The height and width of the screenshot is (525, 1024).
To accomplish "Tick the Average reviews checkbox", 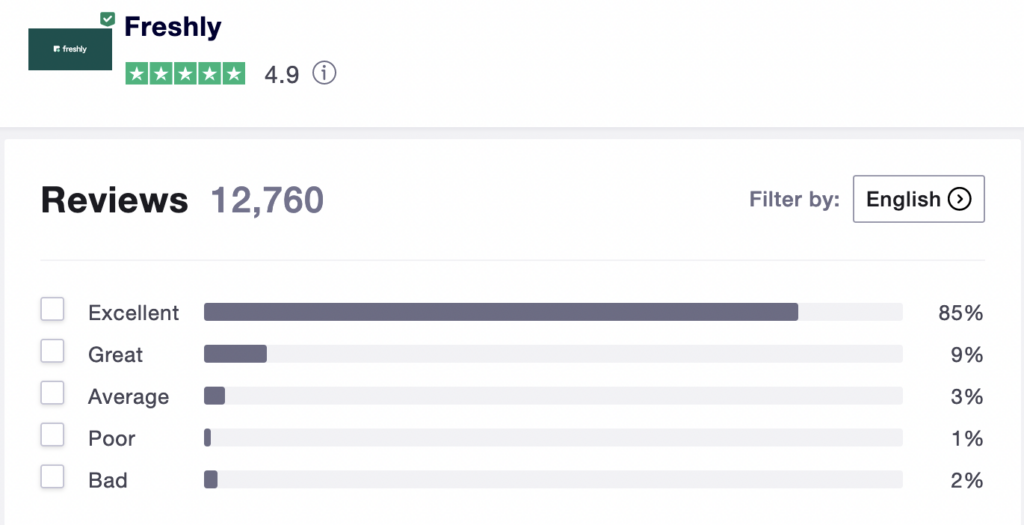I will [52, 395].
